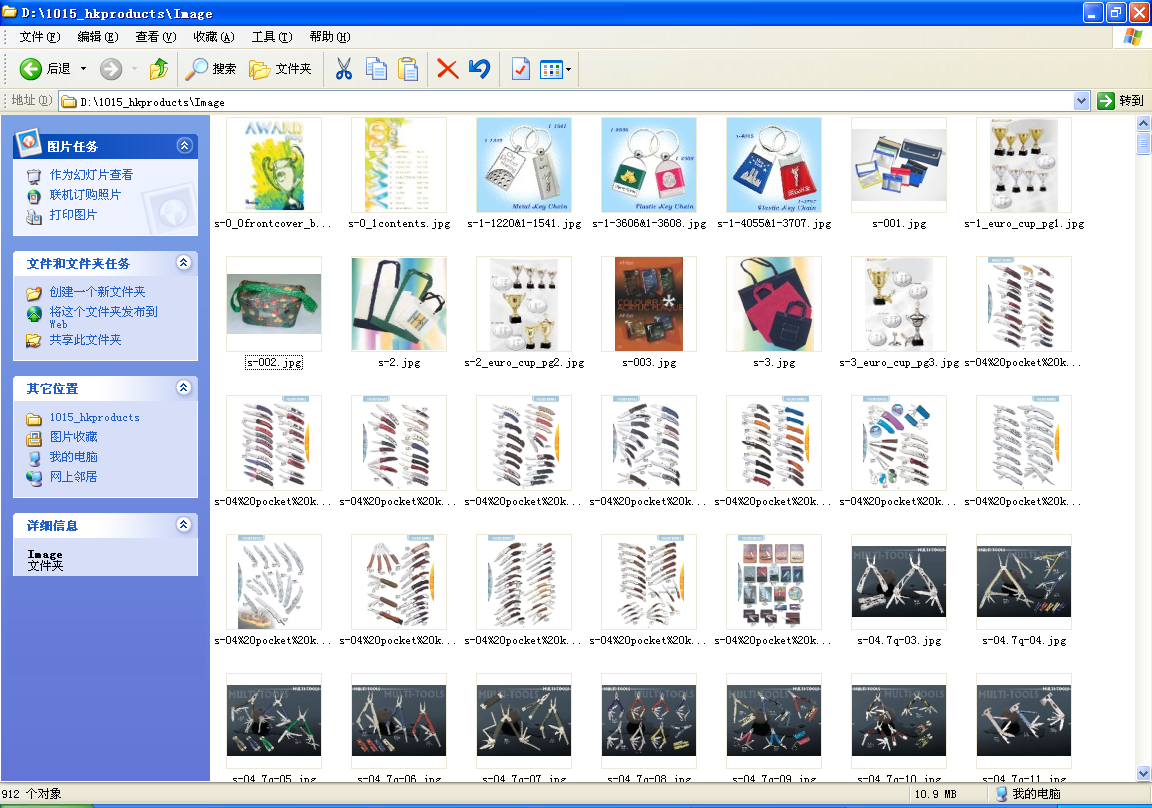This screenshot has width=1152, height=808.
Task: Click the Back (后退) arrow button
Action: tap(32, 69)
